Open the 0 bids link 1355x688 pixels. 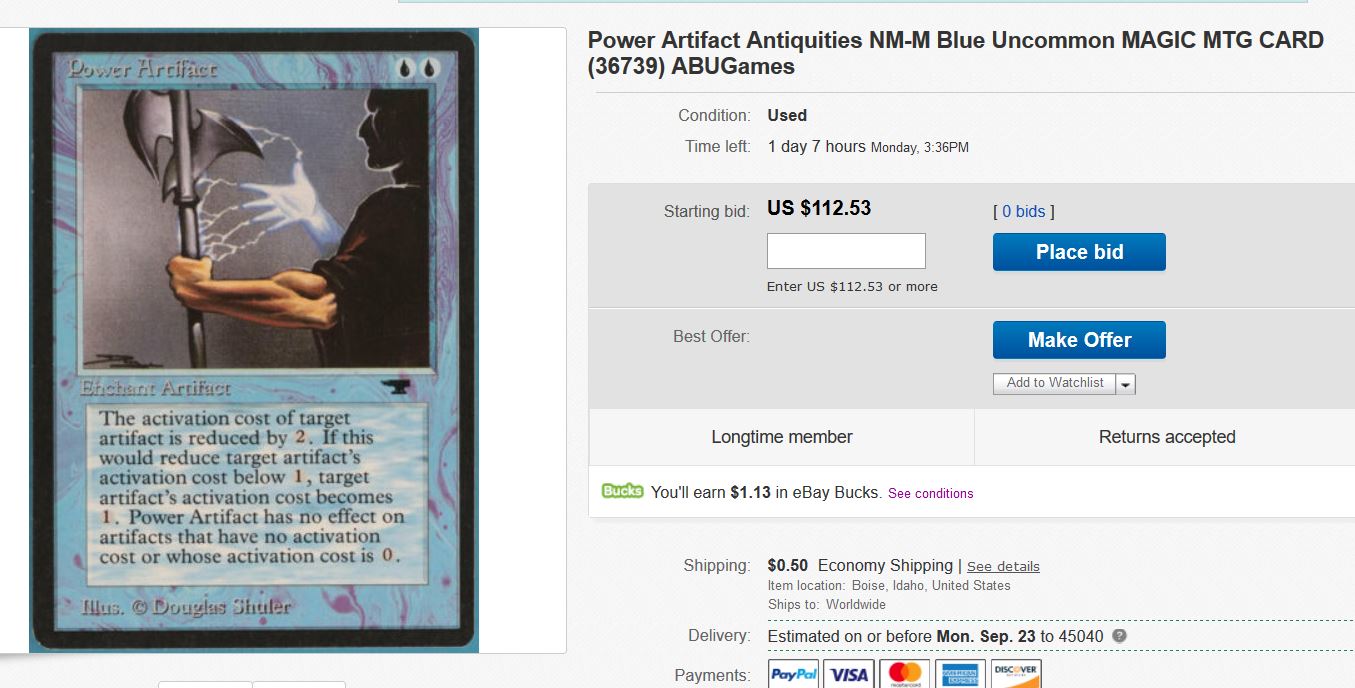coord(1024,211)
